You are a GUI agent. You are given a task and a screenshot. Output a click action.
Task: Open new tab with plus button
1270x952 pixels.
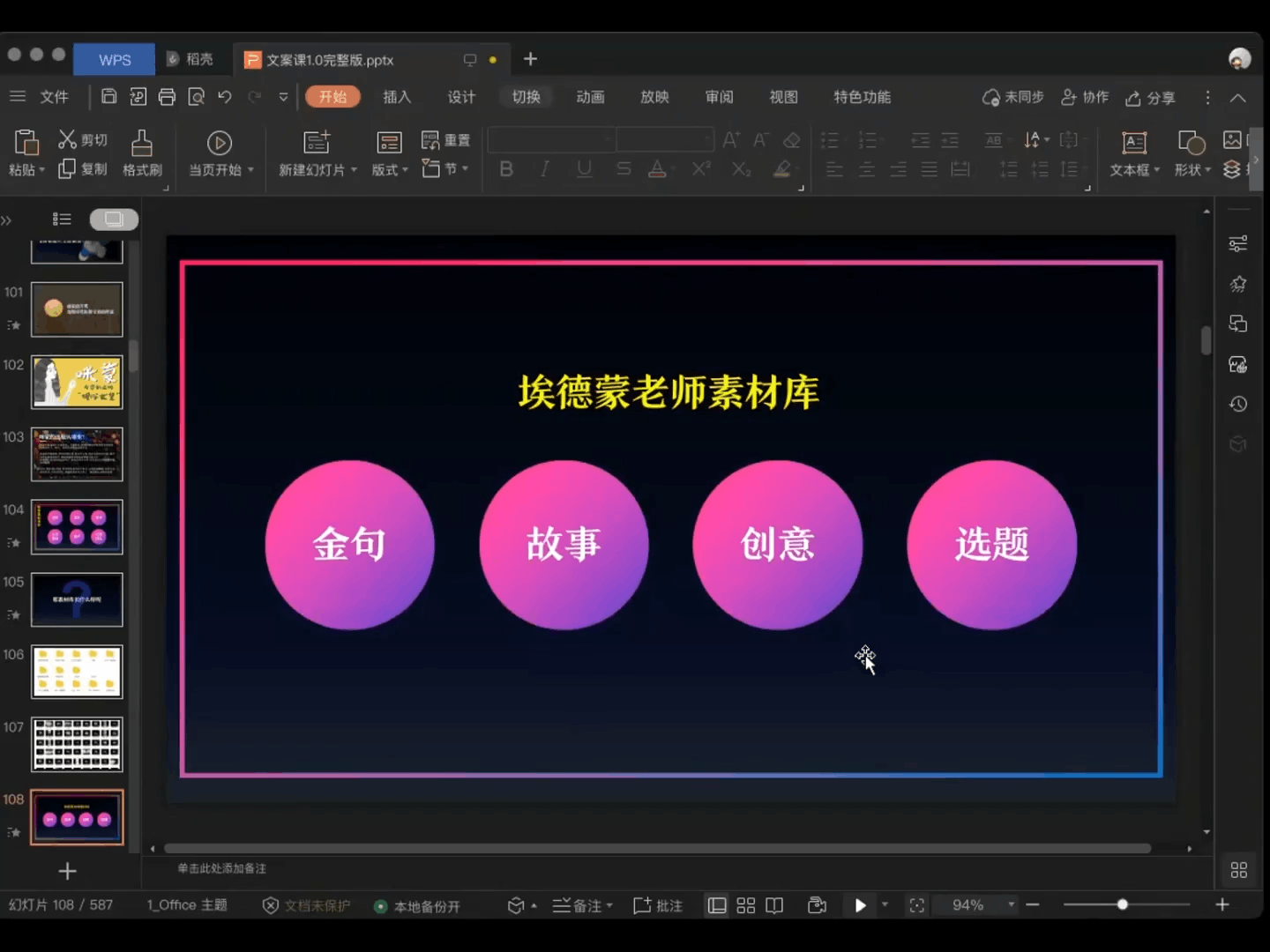pyautogui.click(x=530, y=59)
